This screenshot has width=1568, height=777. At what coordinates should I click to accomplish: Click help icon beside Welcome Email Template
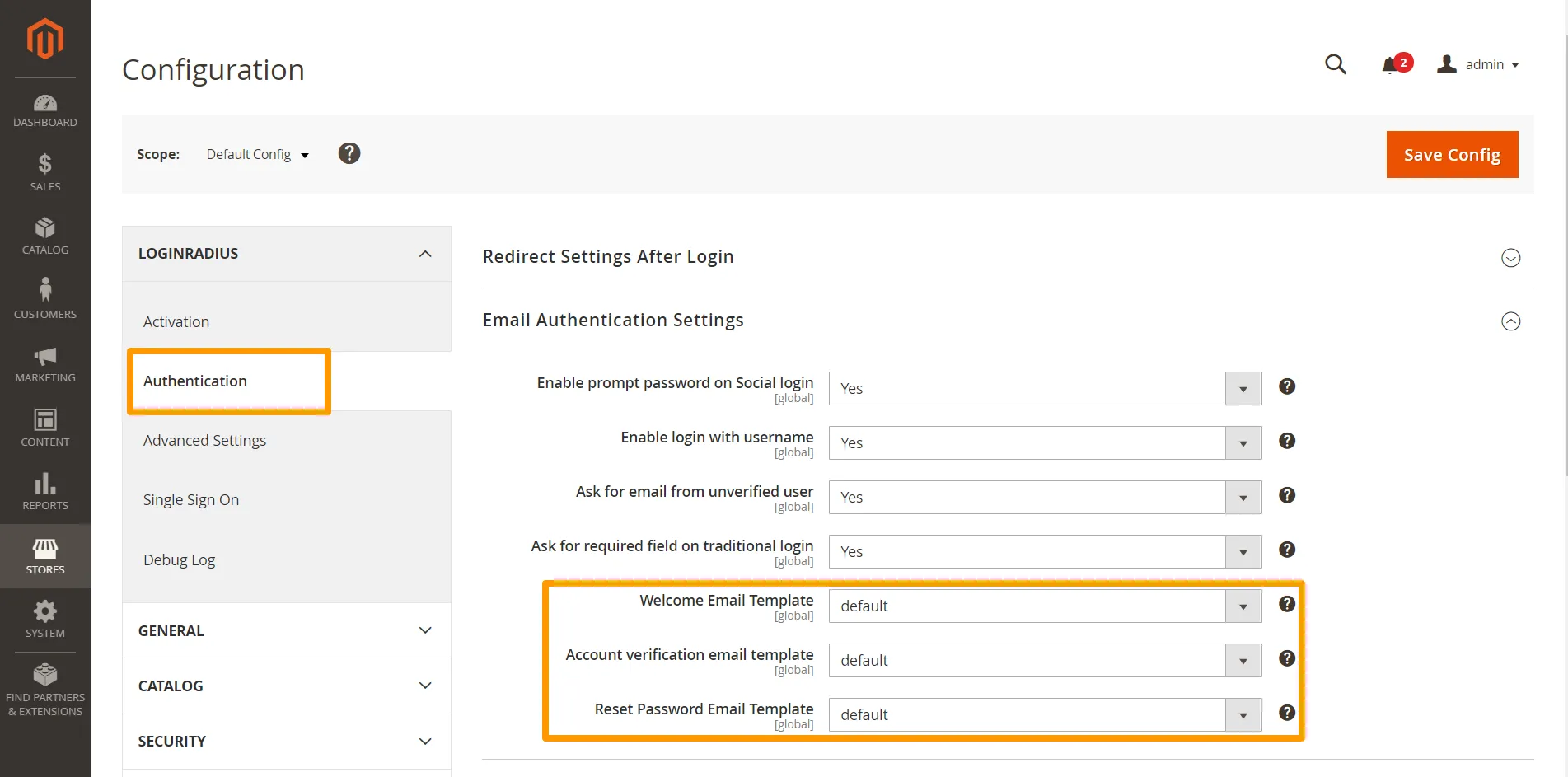coord(1286,604)
